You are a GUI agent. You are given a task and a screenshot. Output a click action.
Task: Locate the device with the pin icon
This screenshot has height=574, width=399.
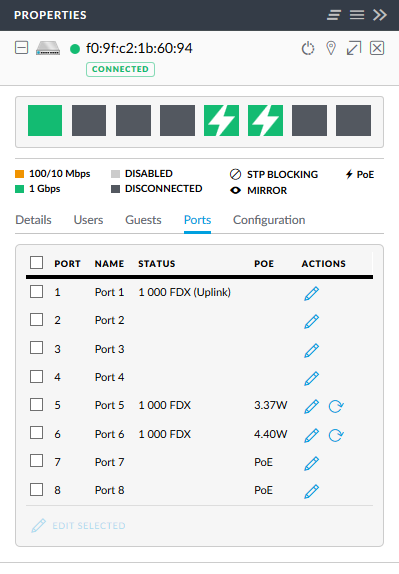click(331, 48)
